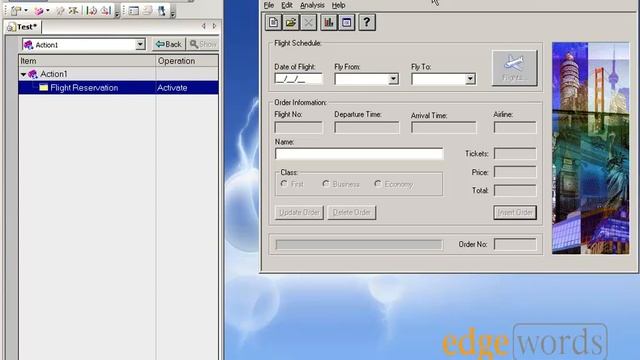Viewport: 640px width, 360px height.
Task: Click the Action1 icon in tree row
Action: tap(33, 74)
